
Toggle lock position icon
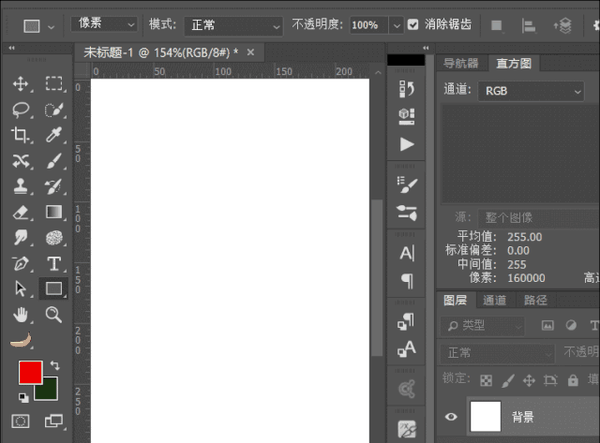click(x=529, y=381)
